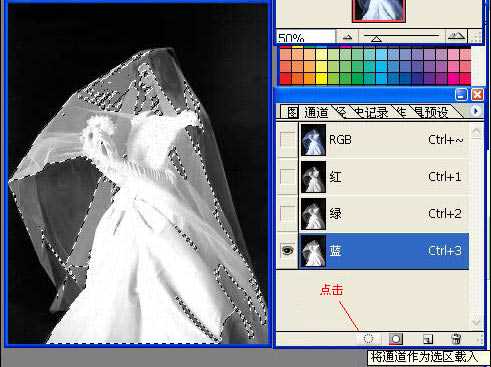
Task: Click the save selection as channel icon
Action: click(x=396, y=339)
